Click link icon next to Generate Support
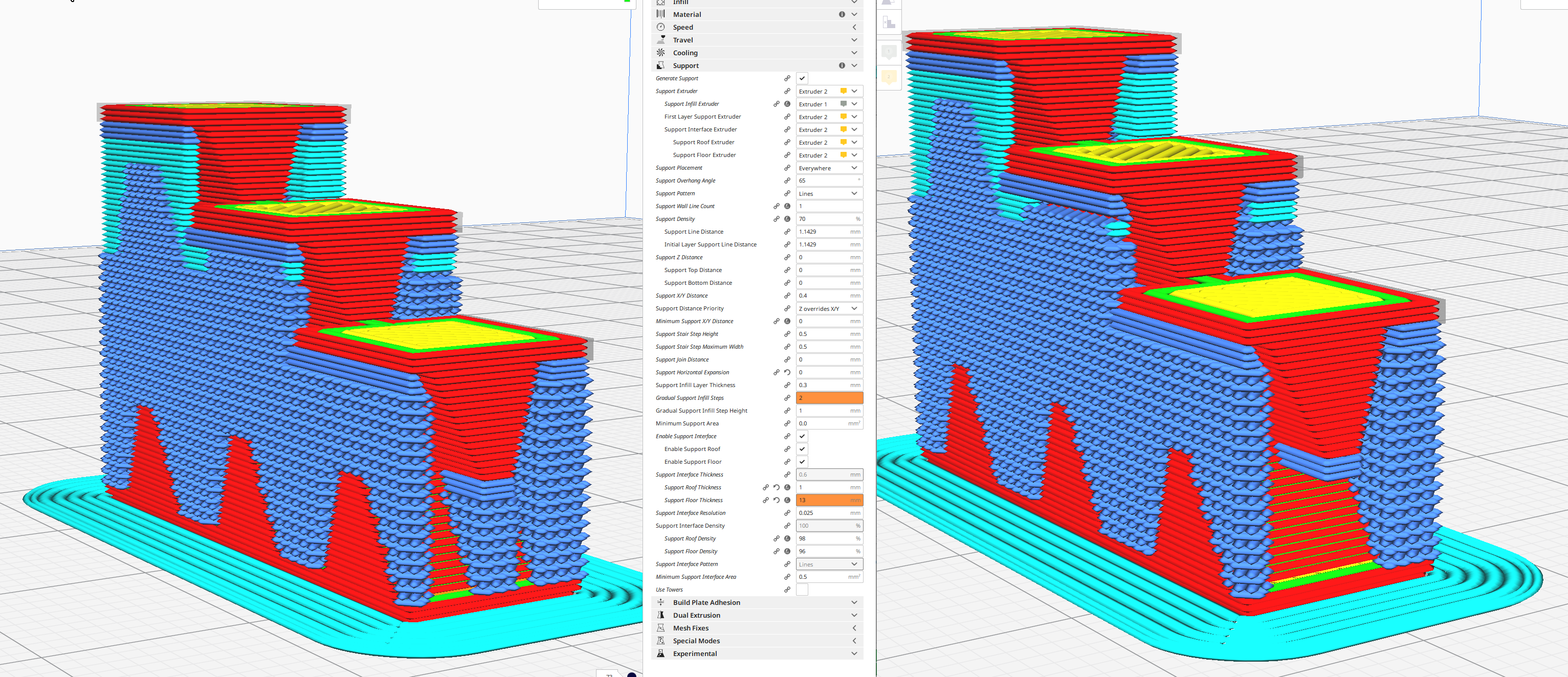Screen dimensions: 1568x677 787,78
